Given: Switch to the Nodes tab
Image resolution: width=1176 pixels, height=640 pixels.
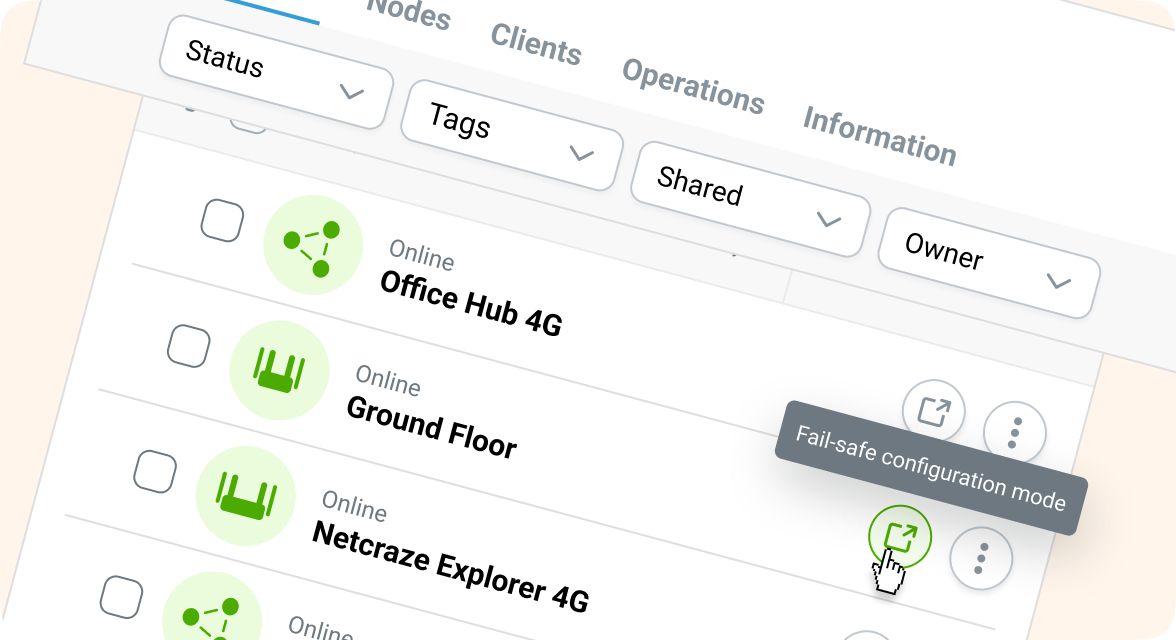Looking at the screenshot, I should click(x=409, y=13).
